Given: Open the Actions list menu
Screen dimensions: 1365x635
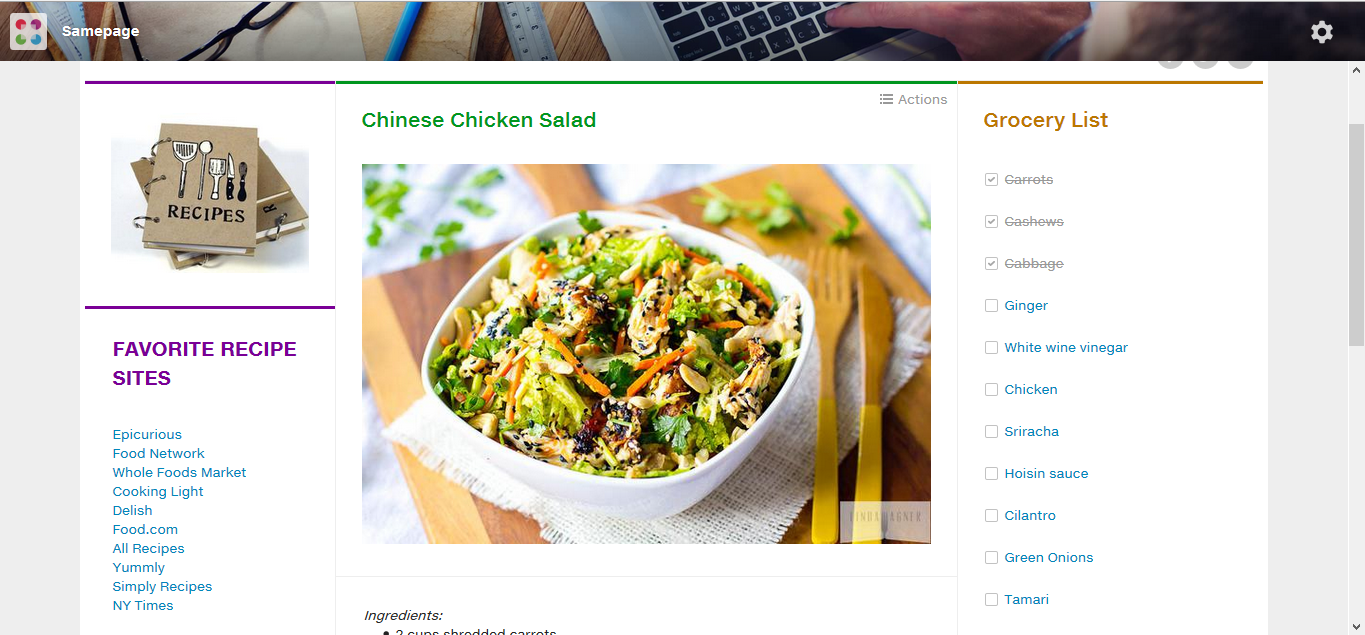Looking at the screenshot, I should tap(913, 99).
